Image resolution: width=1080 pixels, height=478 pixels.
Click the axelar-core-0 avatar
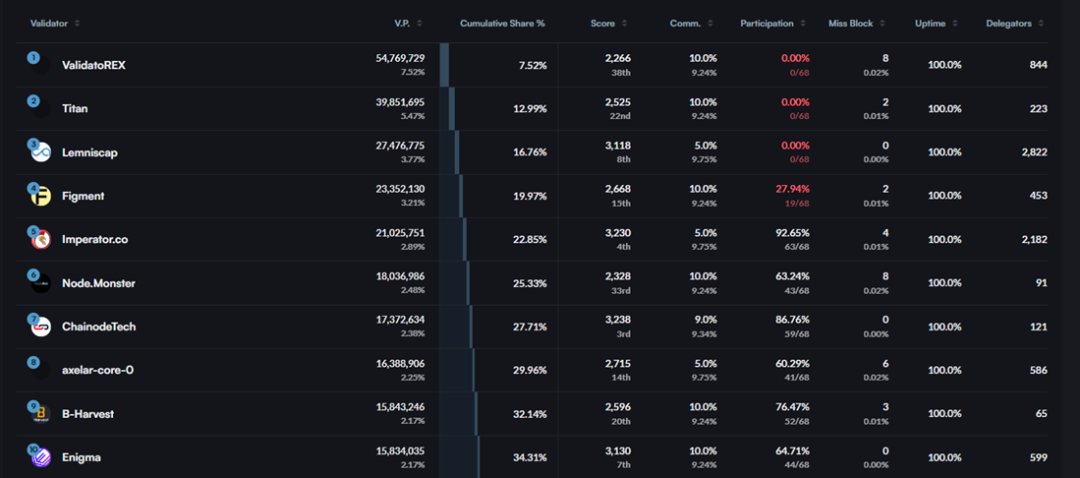point(41,371)
